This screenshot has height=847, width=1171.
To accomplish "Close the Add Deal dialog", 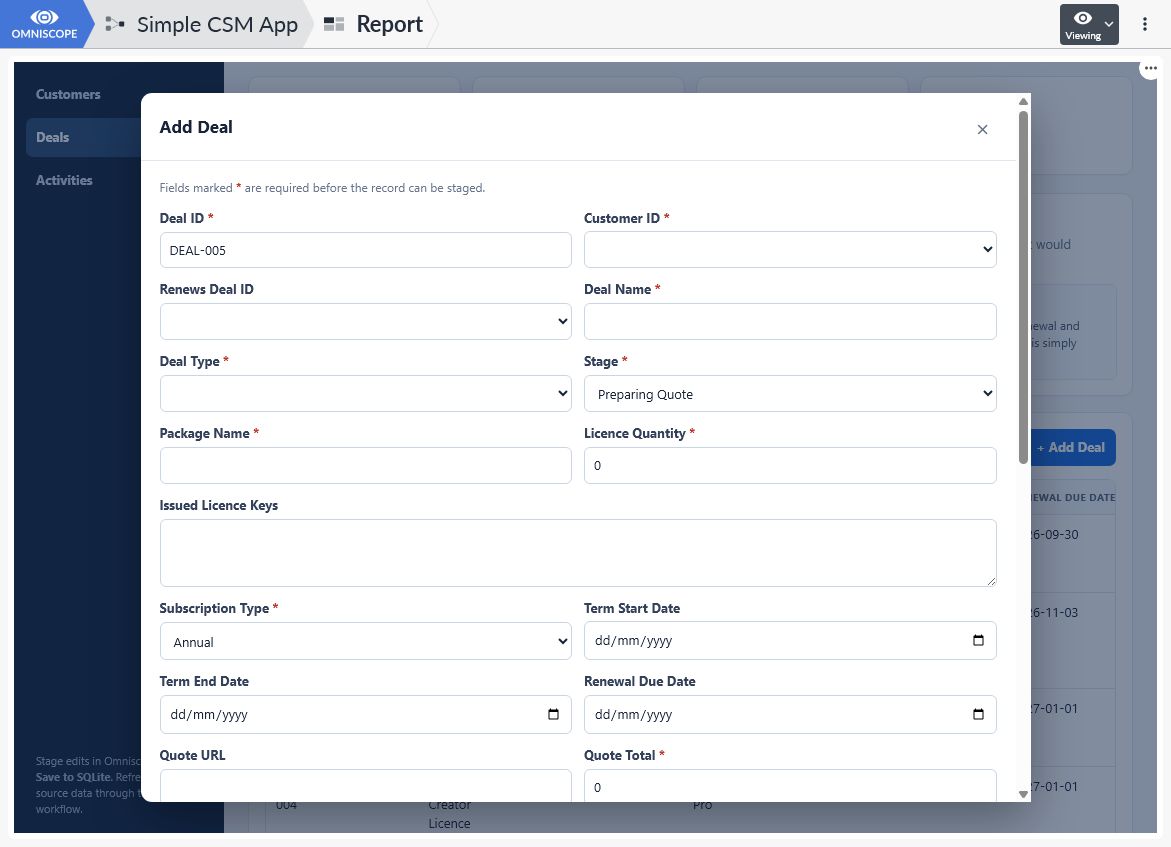I will tap(982, 129).
